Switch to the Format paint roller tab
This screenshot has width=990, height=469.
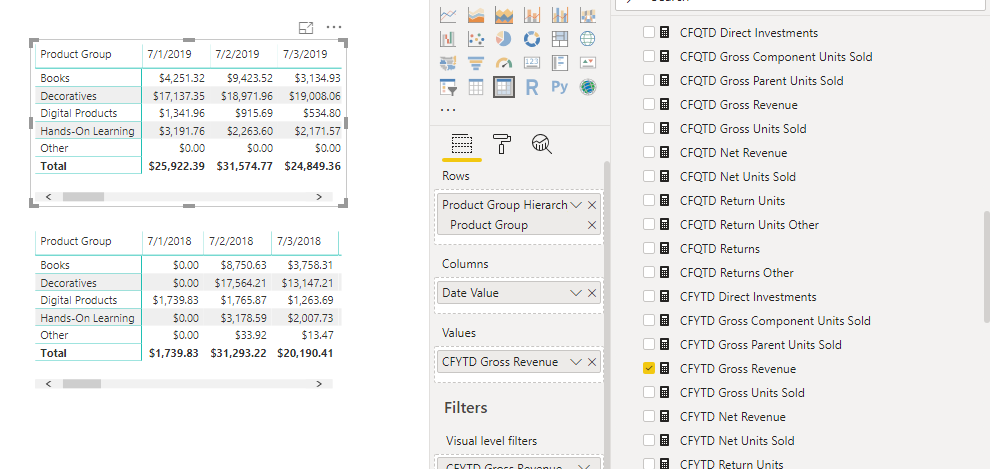502,145
